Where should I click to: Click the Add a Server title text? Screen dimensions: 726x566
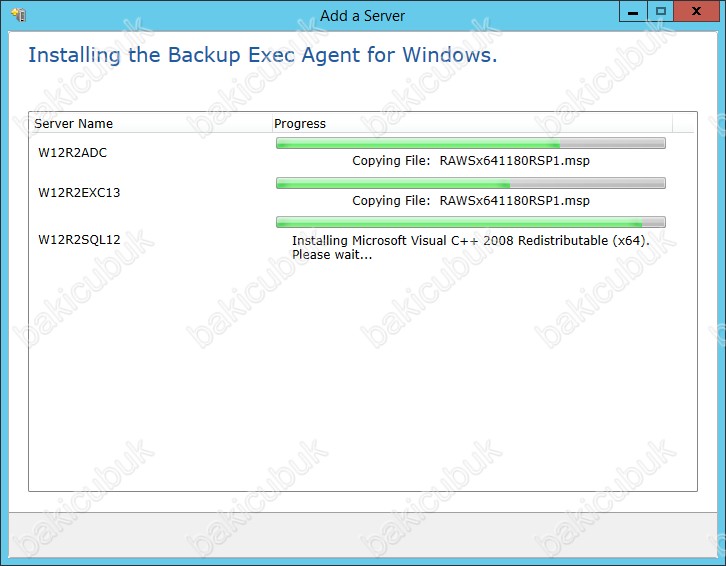pos(363,16)
